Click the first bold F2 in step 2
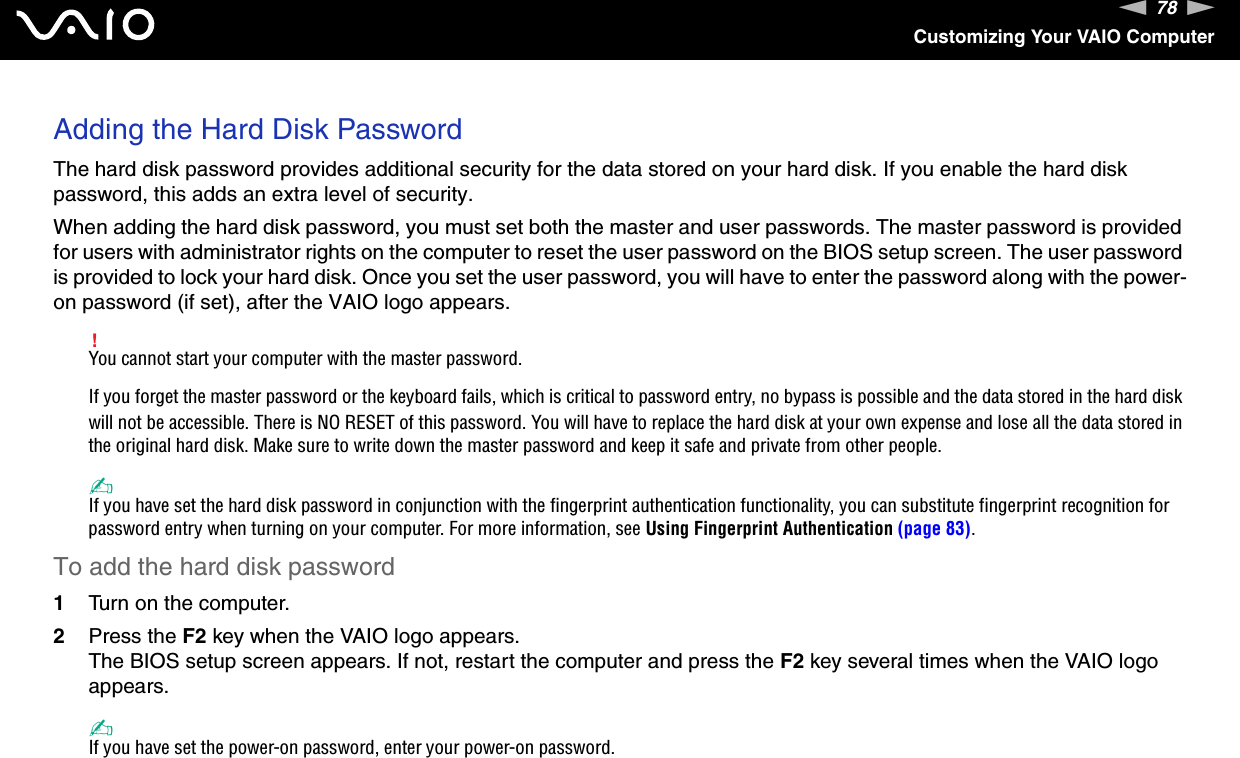 [x=195, y=636]
